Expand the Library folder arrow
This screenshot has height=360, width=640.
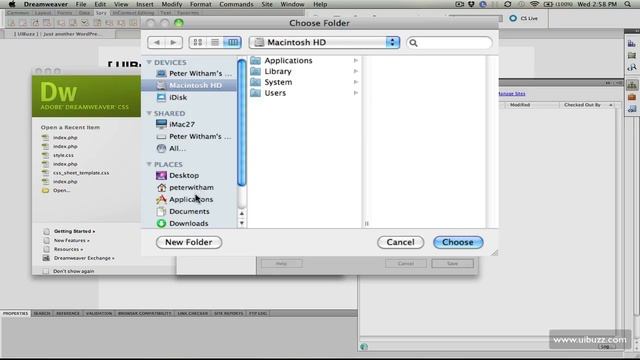pos(356,71)
